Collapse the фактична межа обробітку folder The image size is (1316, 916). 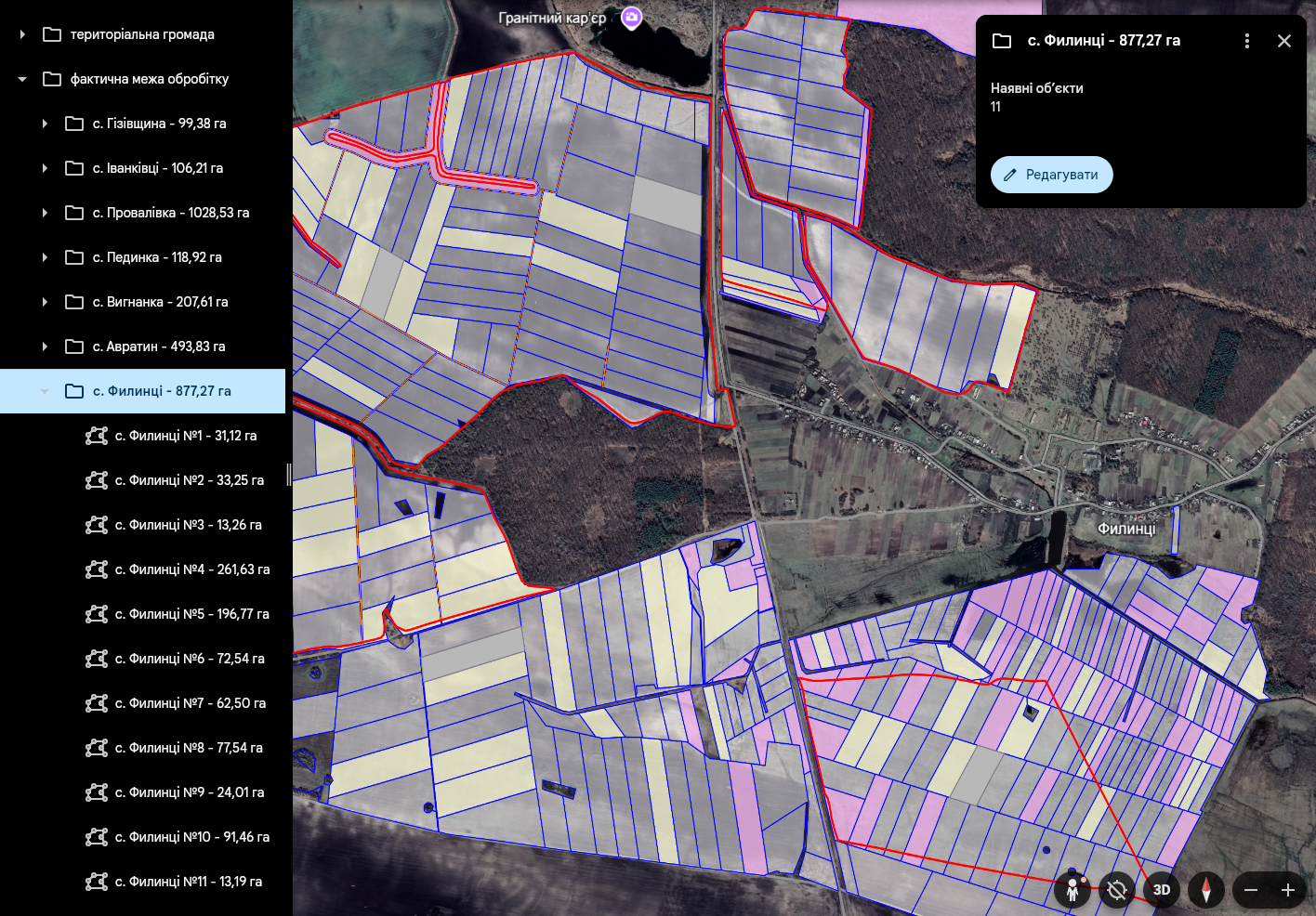point(22,79)
